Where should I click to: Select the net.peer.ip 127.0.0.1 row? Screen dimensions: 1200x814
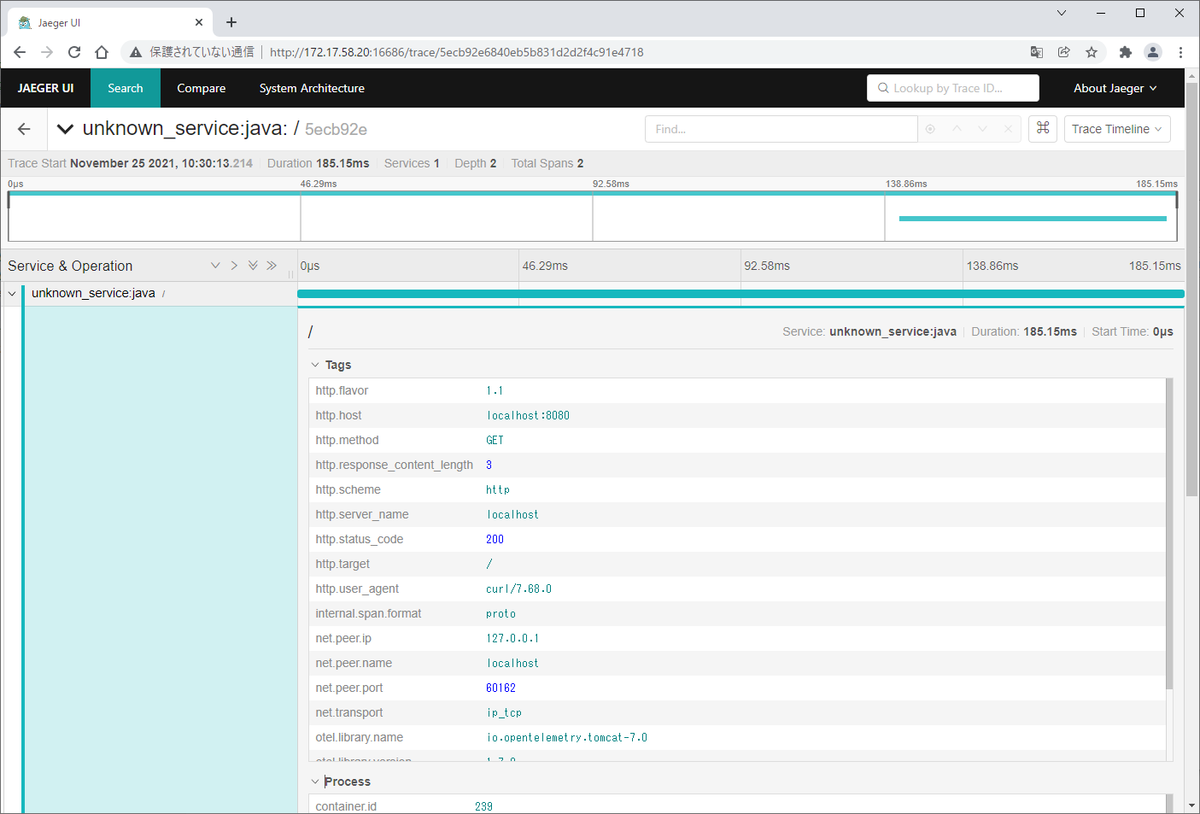coord(738,638)
